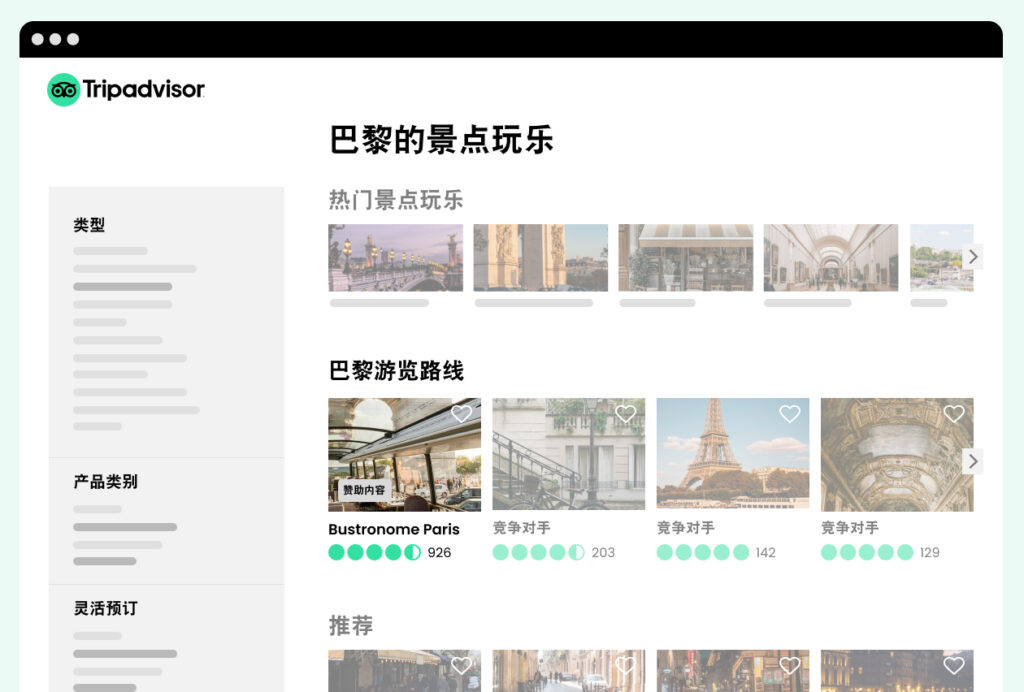Heart the third 推荐 card

coord(790,665)
